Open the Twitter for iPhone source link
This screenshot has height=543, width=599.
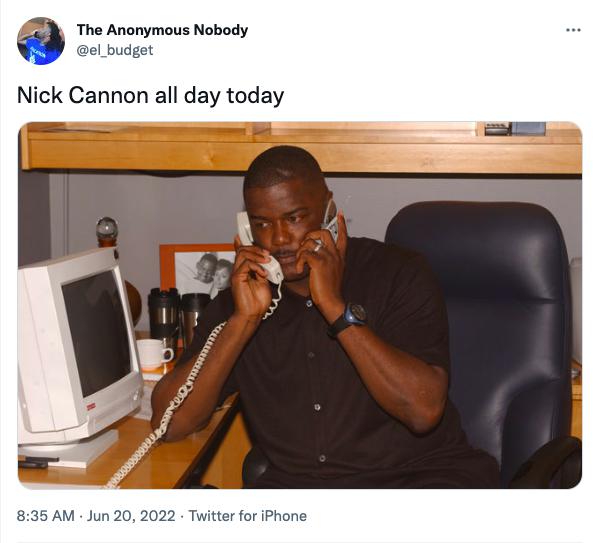pyautogui.click(x=248, y=516)
